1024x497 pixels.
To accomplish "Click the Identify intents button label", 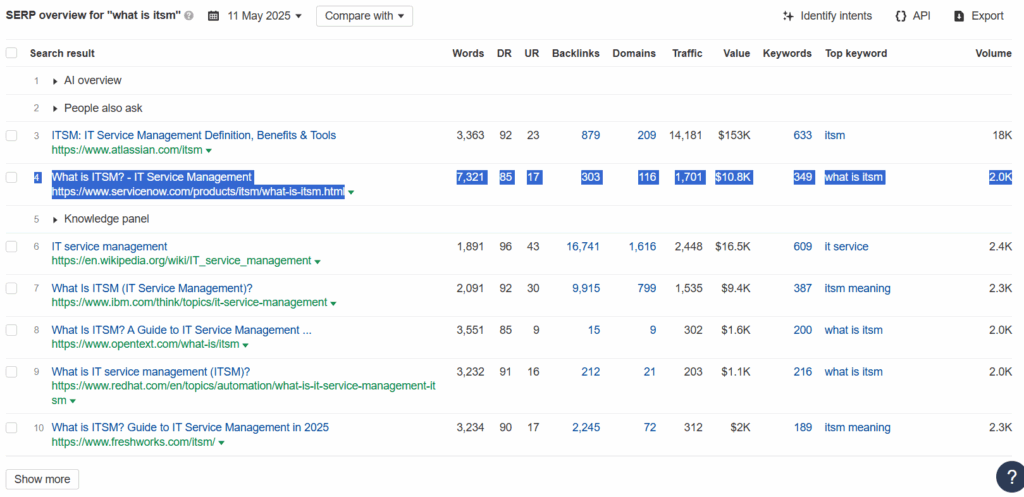I will coord(836,16).
